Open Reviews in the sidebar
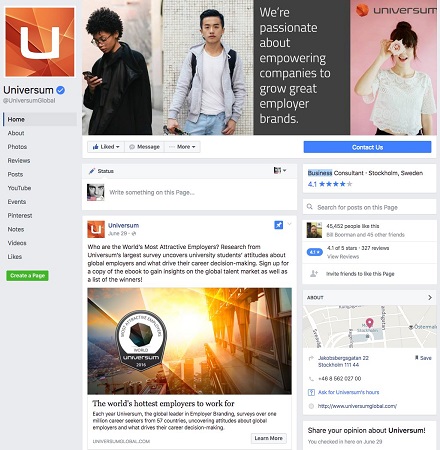Image resolution: width=440 pixels, height=450 pixels. (x=19, y=161)
